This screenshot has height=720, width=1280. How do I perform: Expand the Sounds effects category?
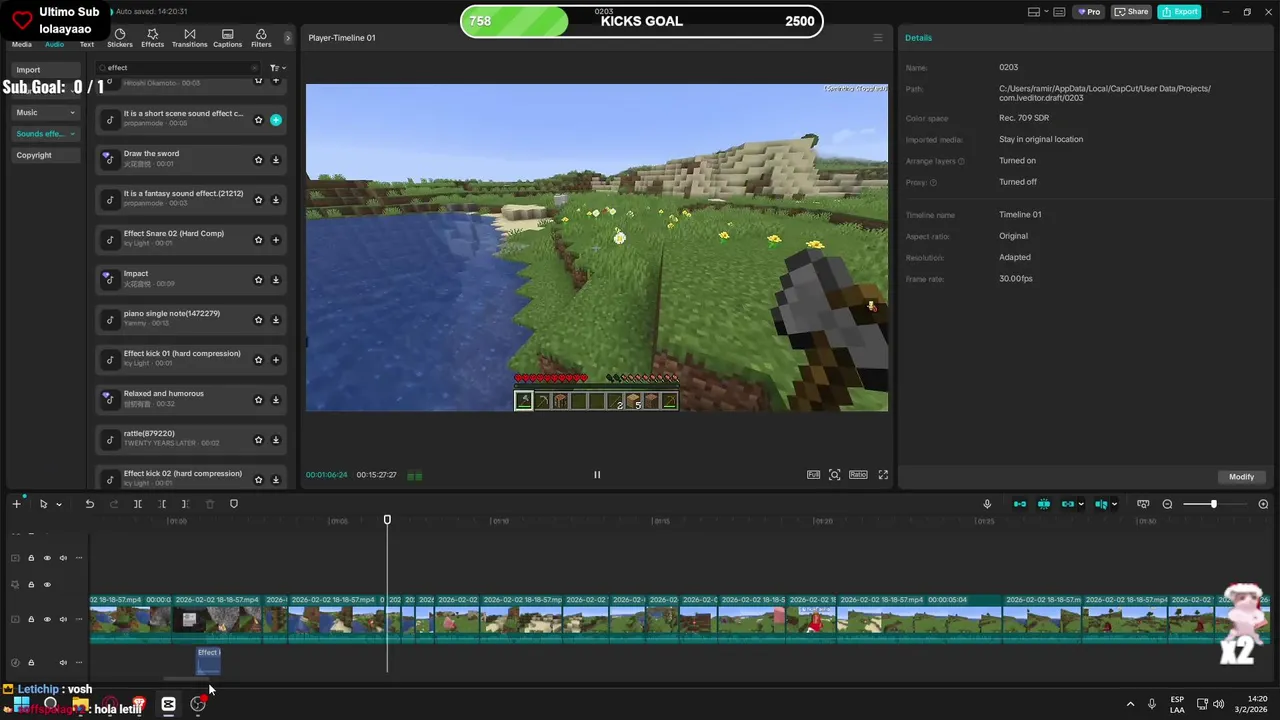click(x=46, y=133)
